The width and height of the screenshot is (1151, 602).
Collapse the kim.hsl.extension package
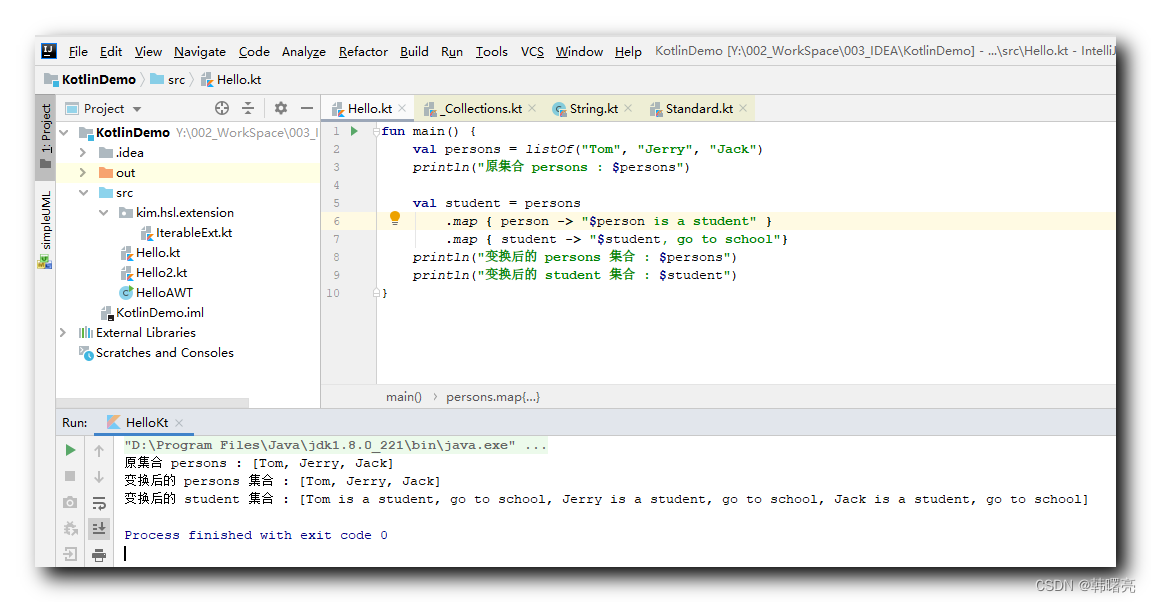point(104,213)
